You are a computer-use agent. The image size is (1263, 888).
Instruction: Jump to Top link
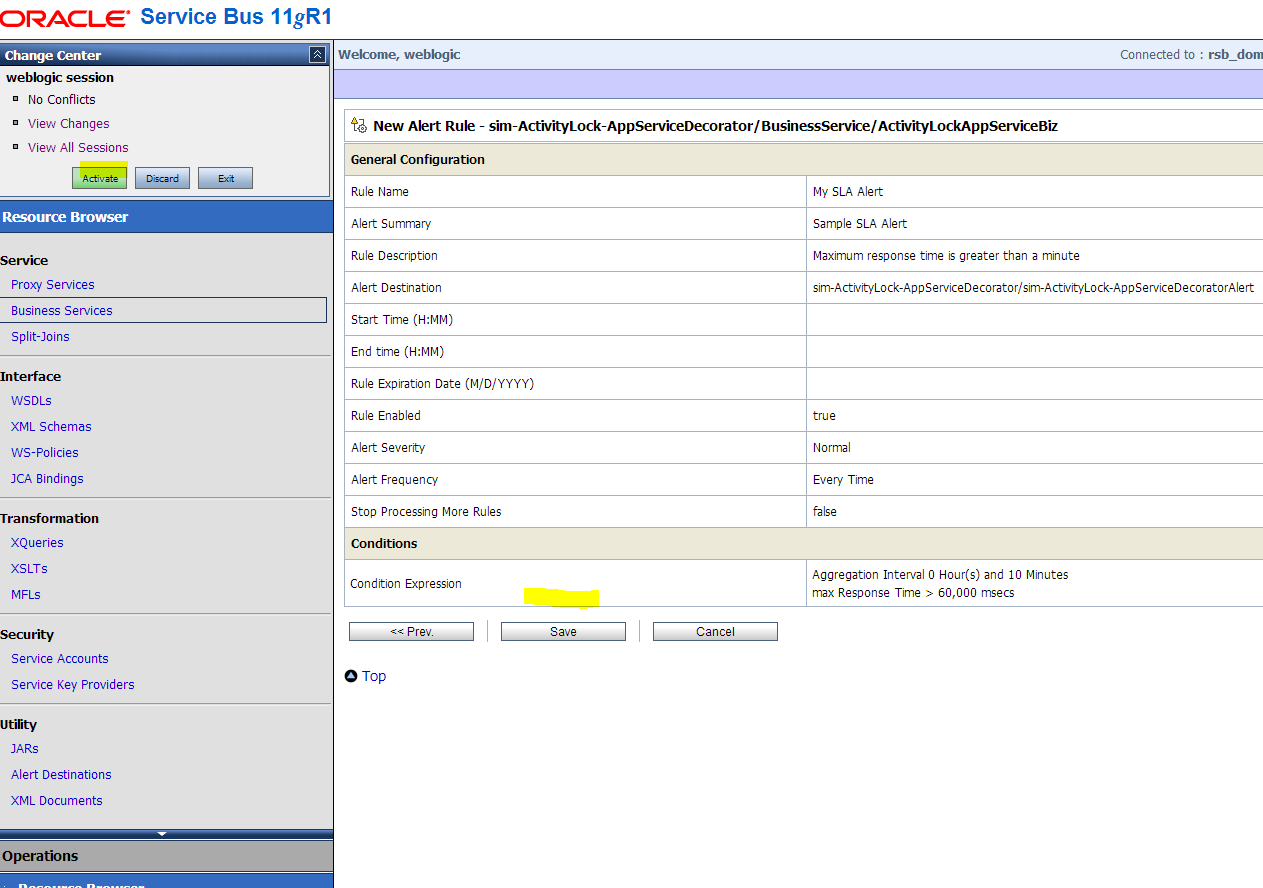[x=374, y=676]
